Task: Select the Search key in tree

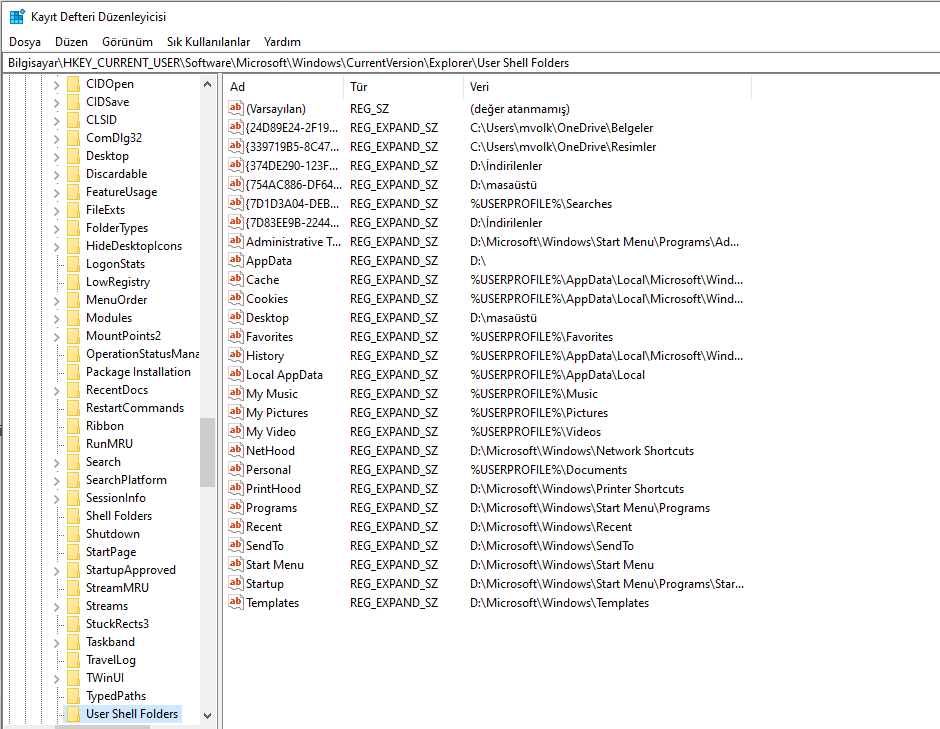Action: point(103,462)
